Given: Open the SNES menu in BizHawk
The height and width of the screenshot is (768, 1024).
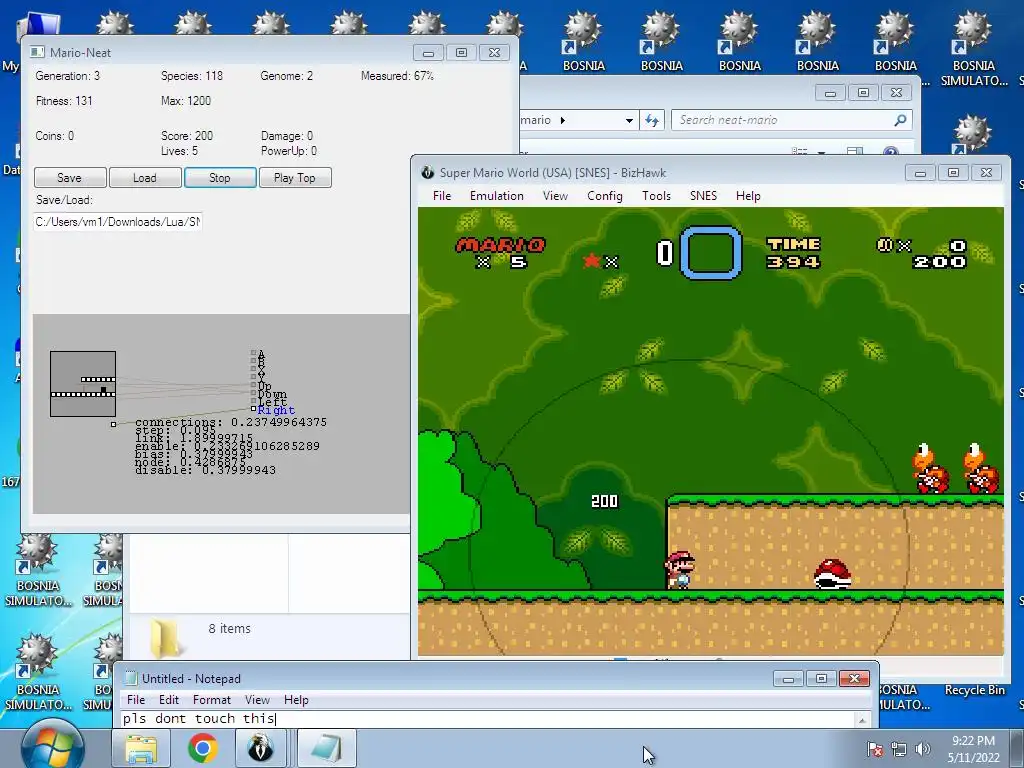Looking at the screenshot, I should (x=703, y=196).
